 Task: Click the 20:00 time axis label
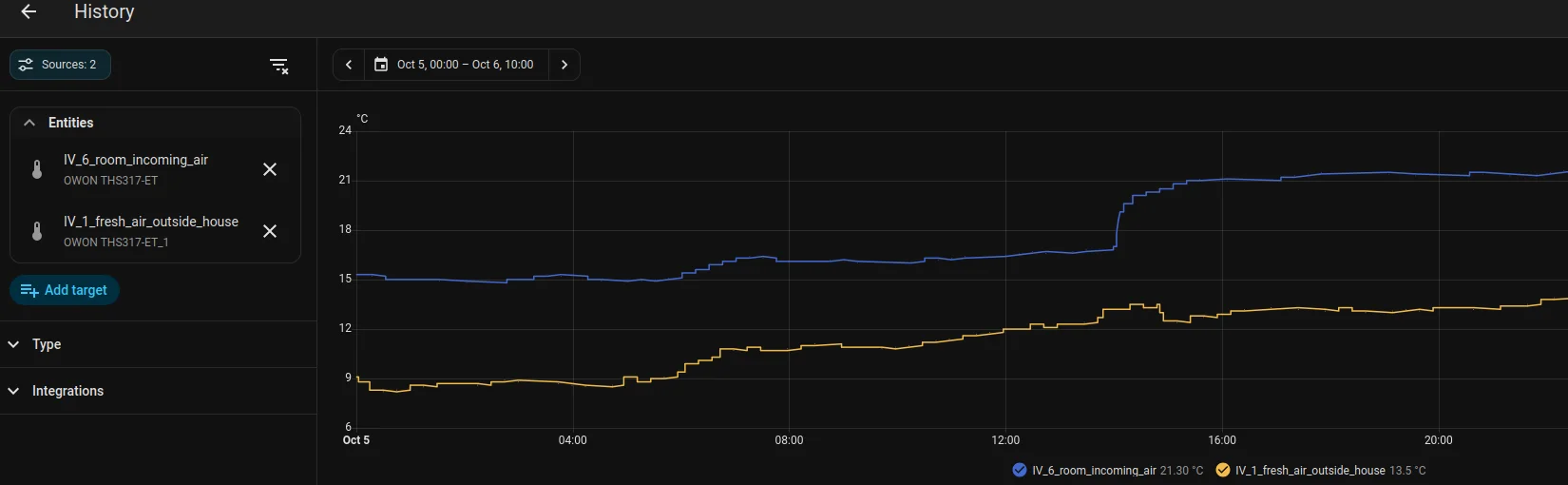click(x=1439, y=440)
